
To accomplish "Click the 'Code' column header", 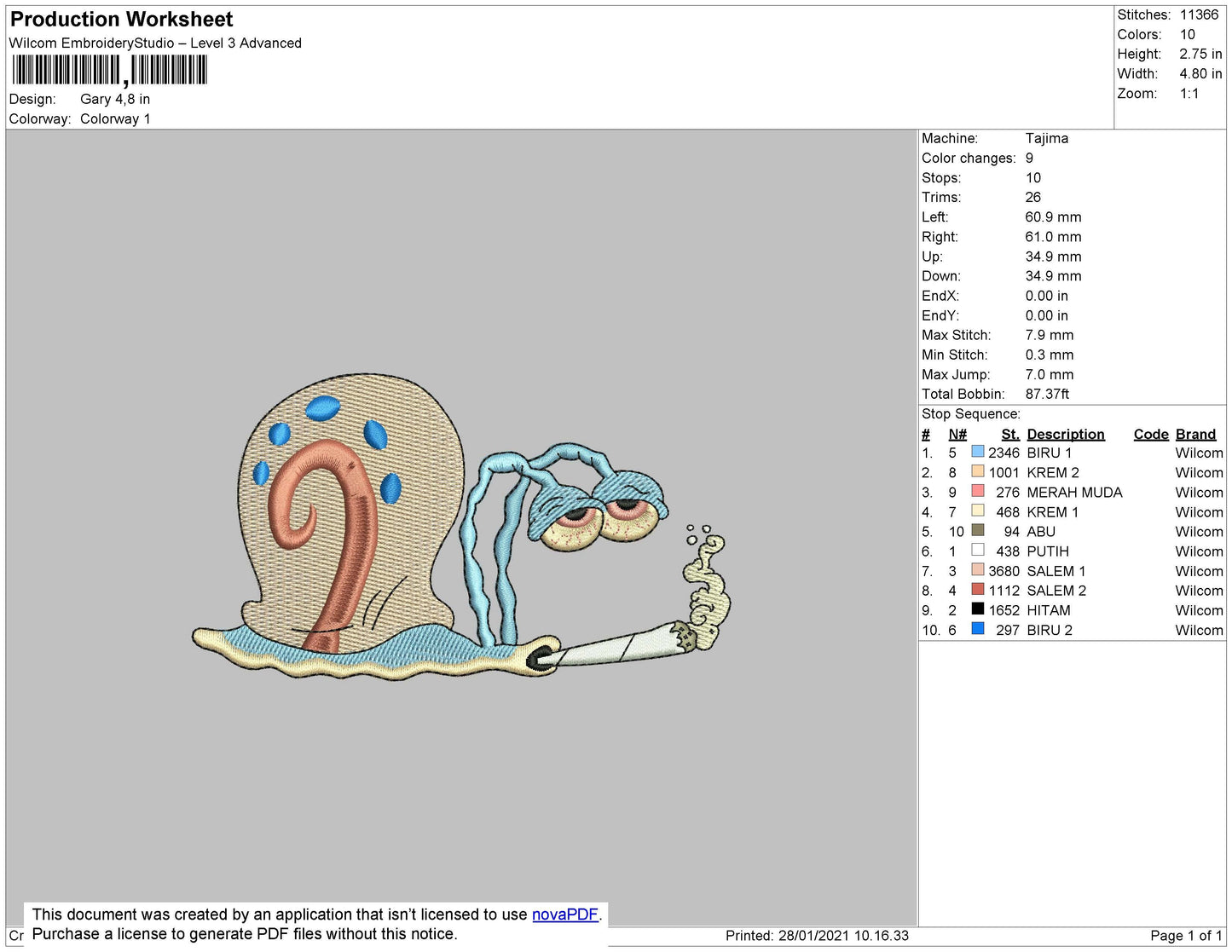I will pyautogui.click(x=1151, y=434).
